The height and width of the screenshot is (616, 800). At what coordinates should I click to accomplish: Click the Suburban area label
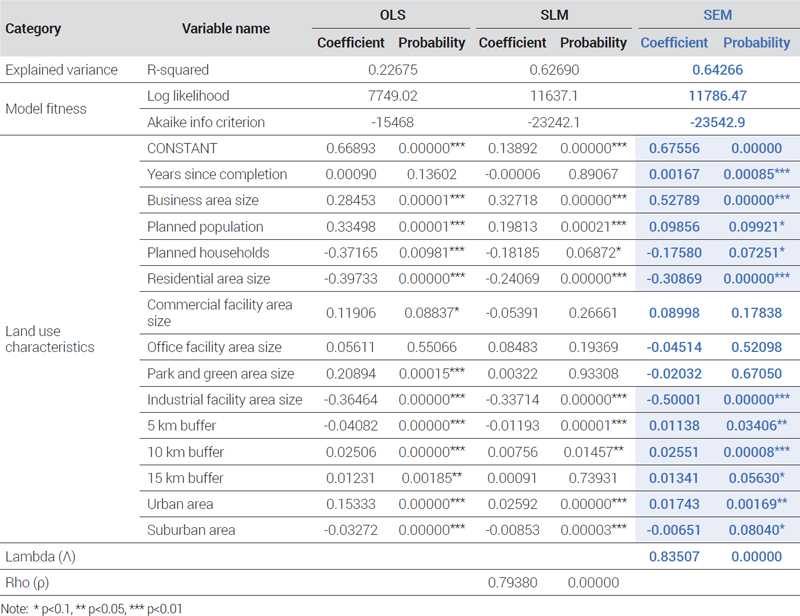tap(191, 530)
